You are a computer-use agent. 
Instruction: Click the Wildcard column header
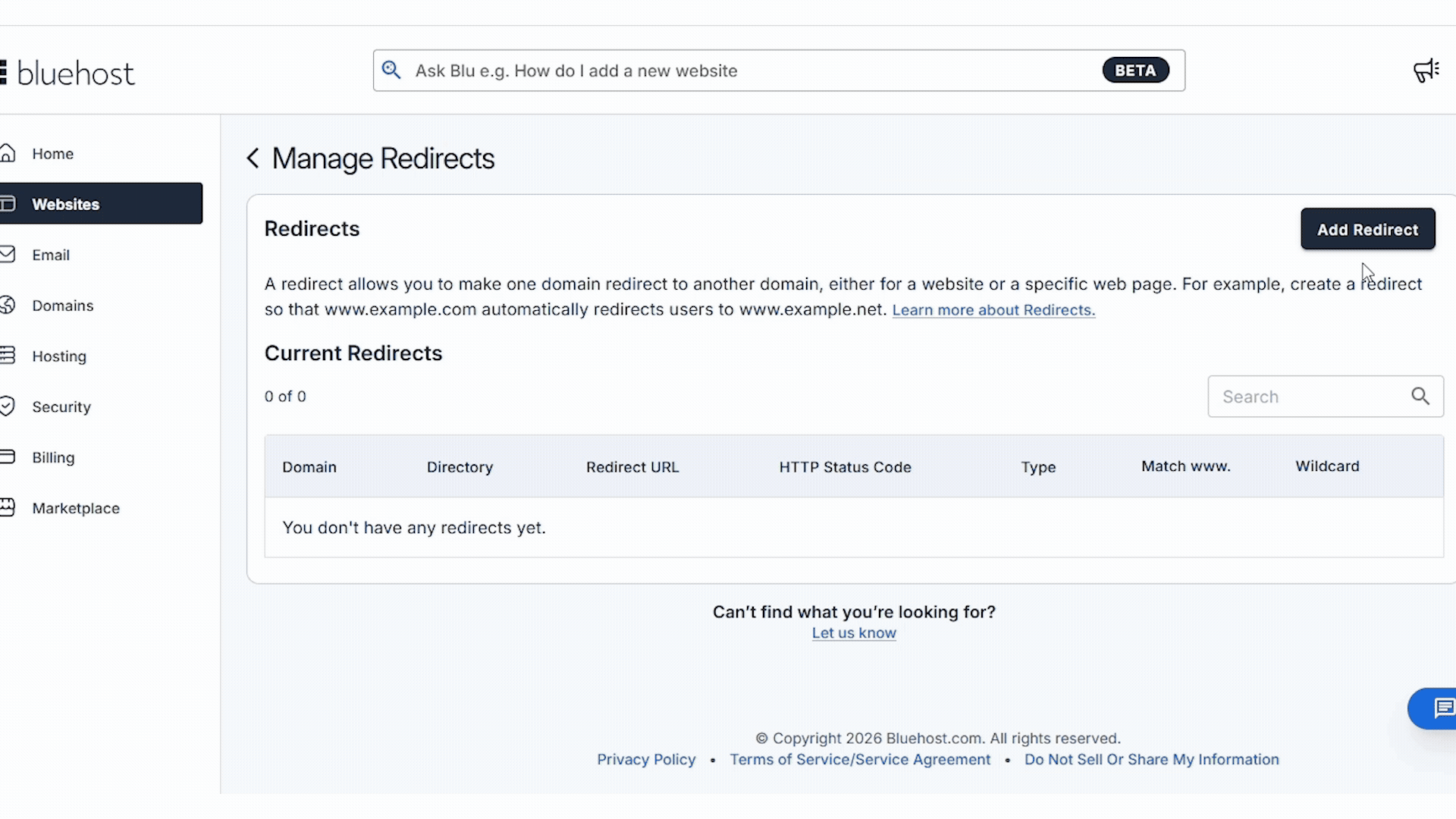pyautogui.click(x=1327, y=466)
